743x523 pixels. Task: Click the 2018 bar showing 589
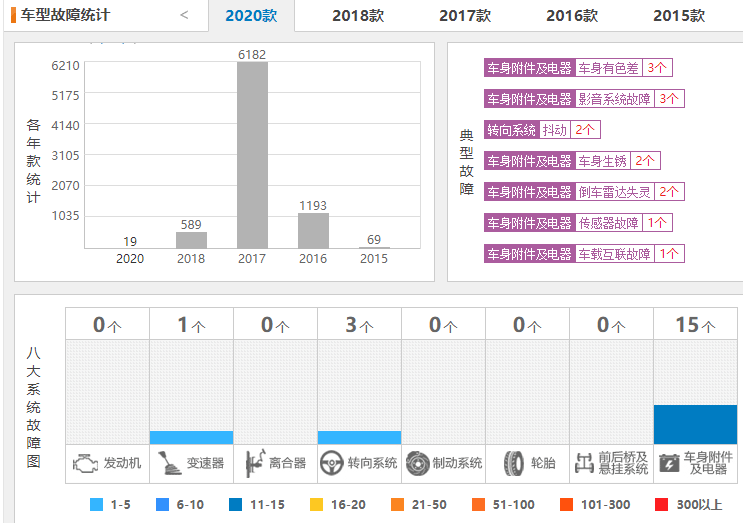click(191, 240)
